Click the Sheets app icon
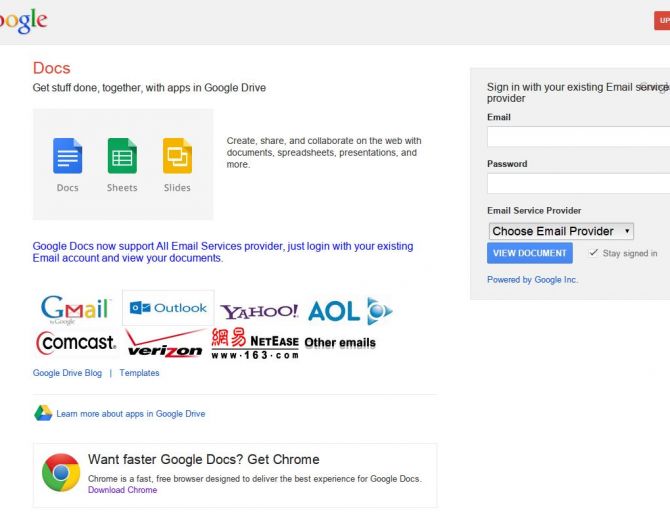Image resolution: width=670 pixels, height=512 pixels. pos(122,156)
